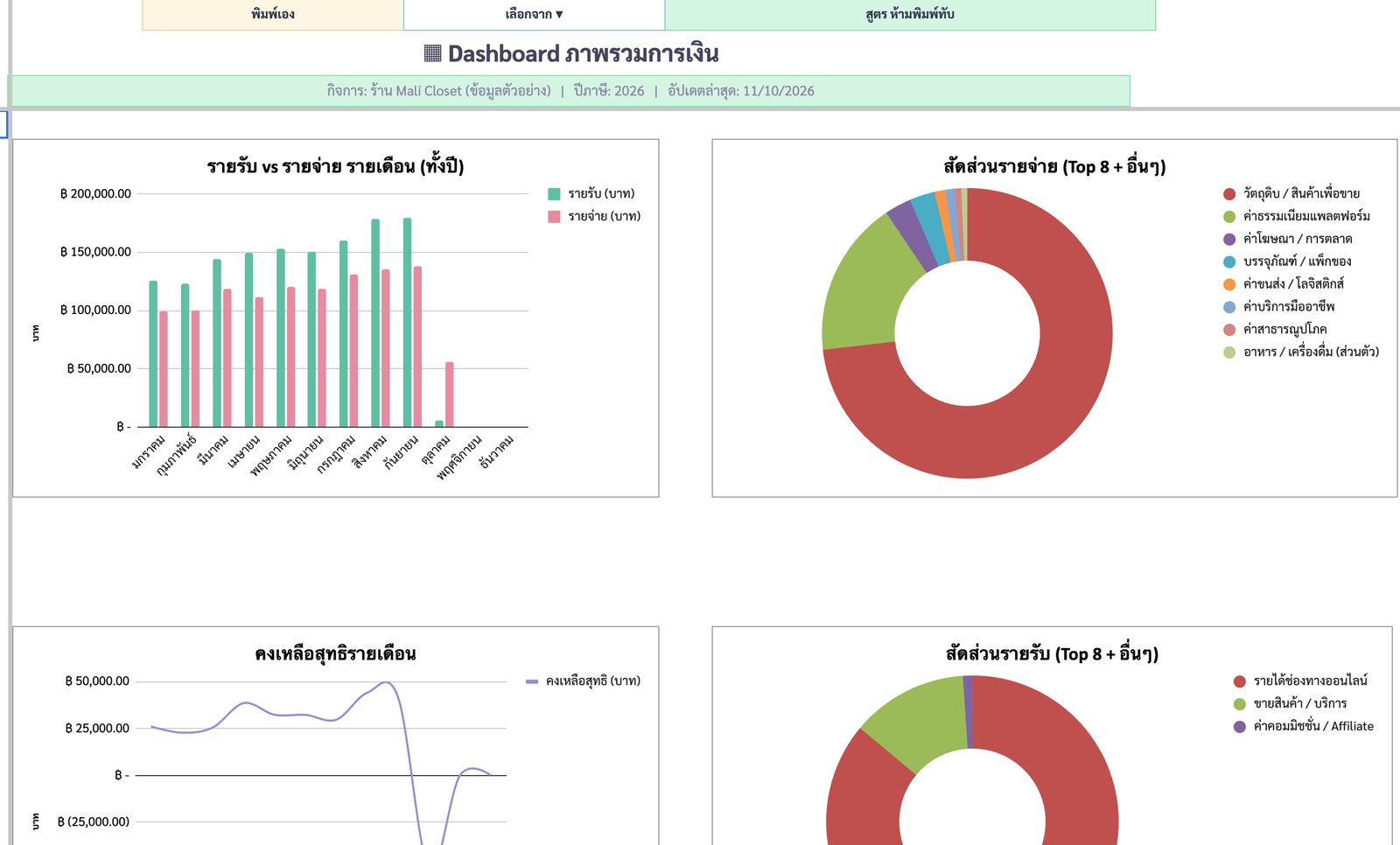1400x845 pixels.
Task: Click the 'สัดส่วนรายจ่าย (Top 8 + อื่นๆ)' chart title
Action: (x=1054, y=166)
